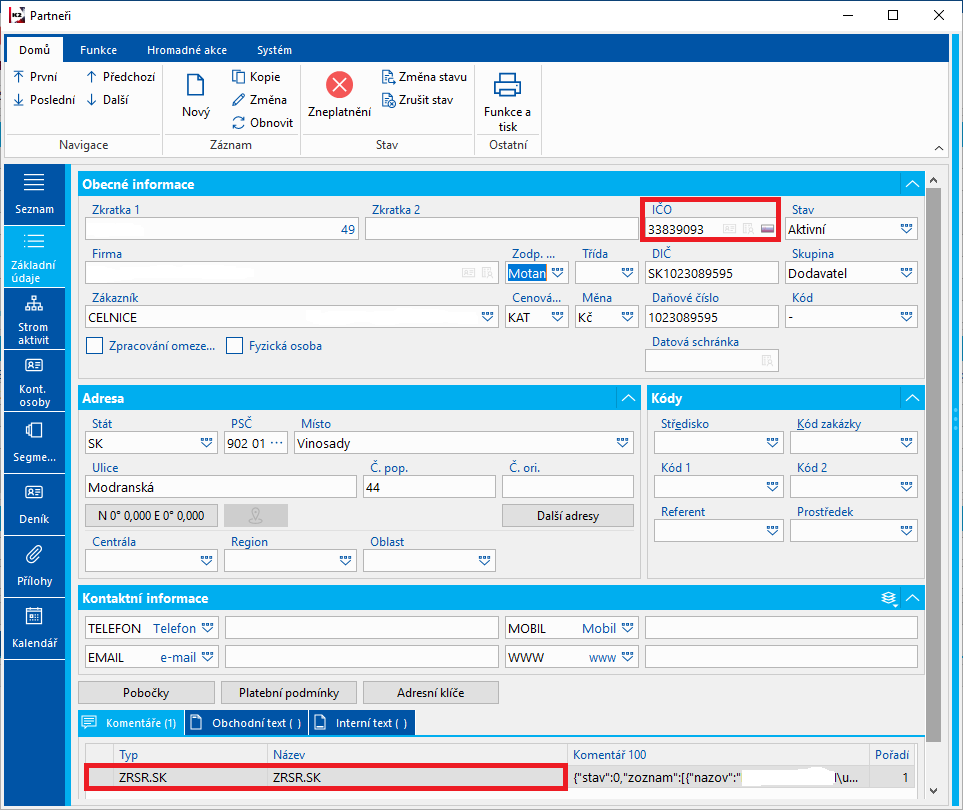Open Deník sidebar page
Screen dimensions: 963x810
click(x=34, y=505)
